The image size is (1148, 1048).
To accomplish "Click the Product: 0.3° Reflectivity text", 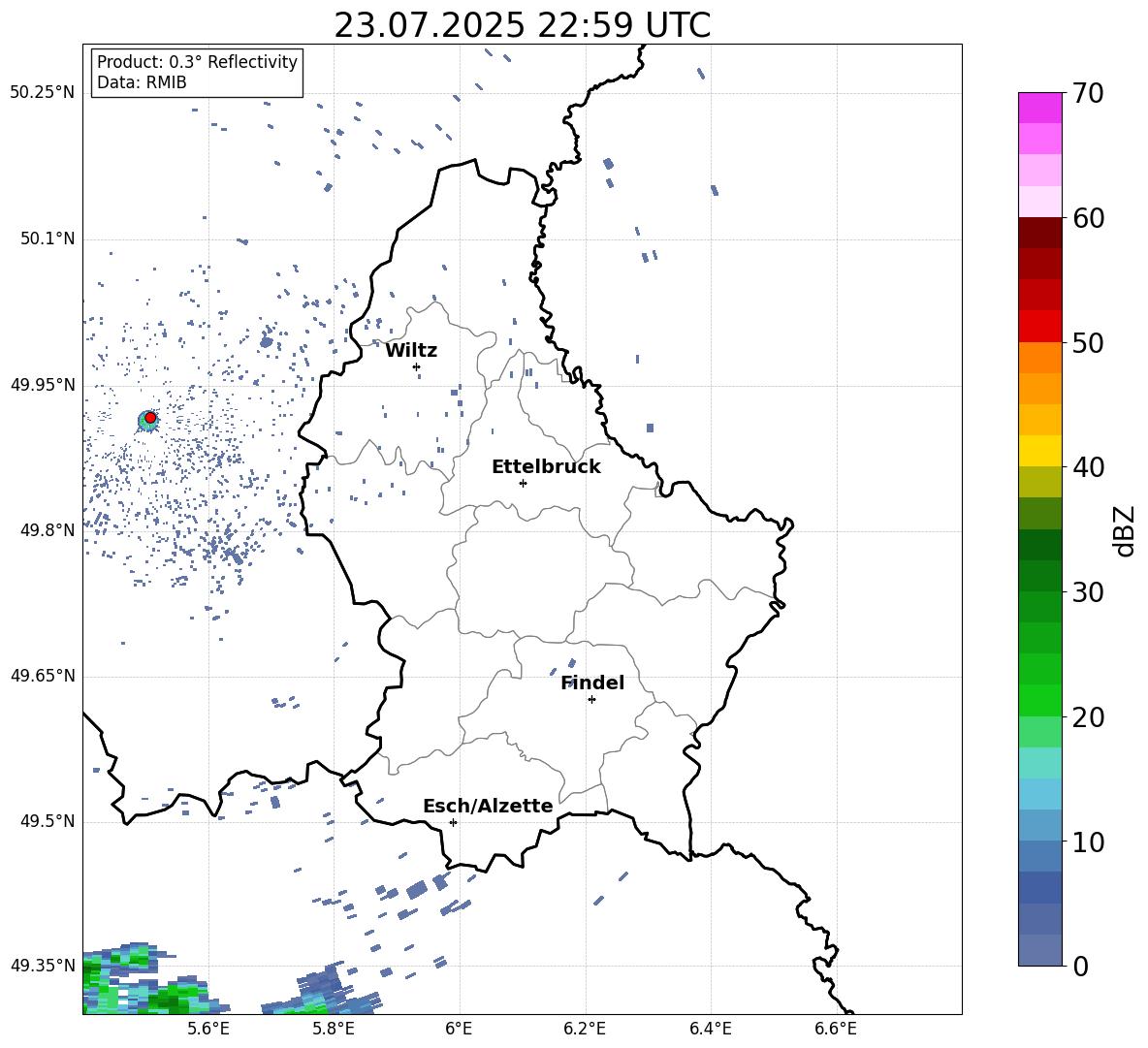I will pos(197,61).
